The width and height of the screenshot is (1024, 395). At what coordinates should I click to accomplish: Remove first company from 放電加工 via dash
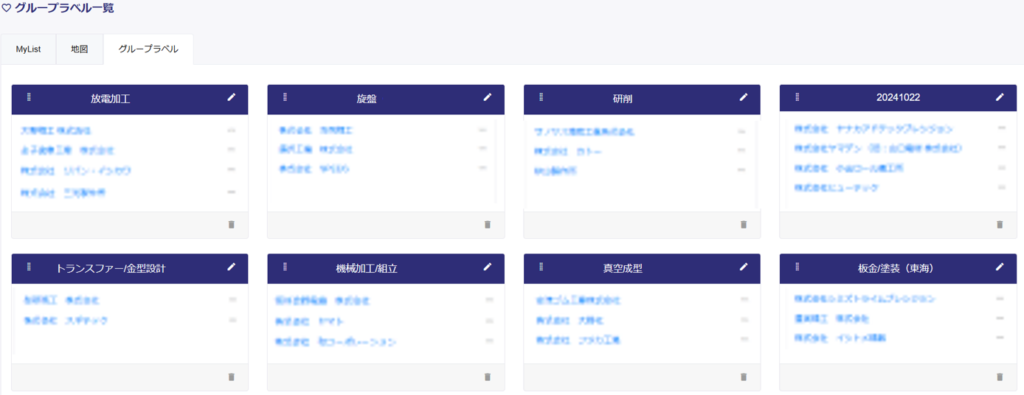point(231,130)
